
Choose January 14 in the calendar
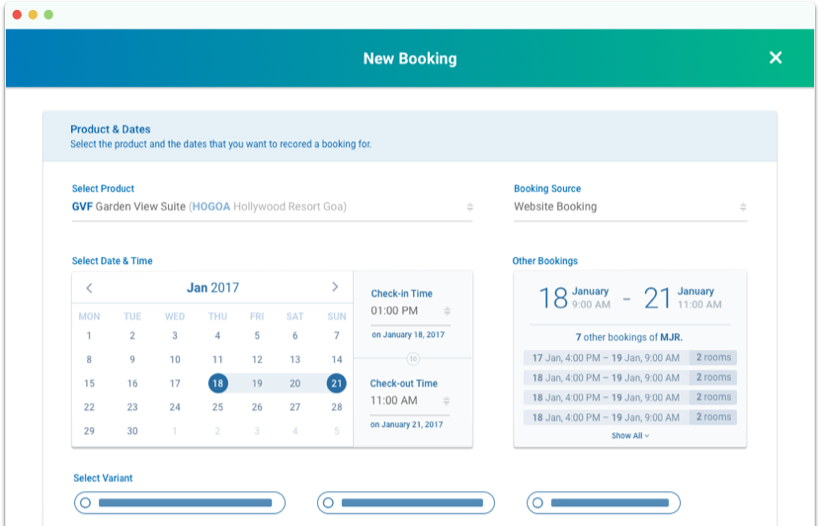point(337,360)
